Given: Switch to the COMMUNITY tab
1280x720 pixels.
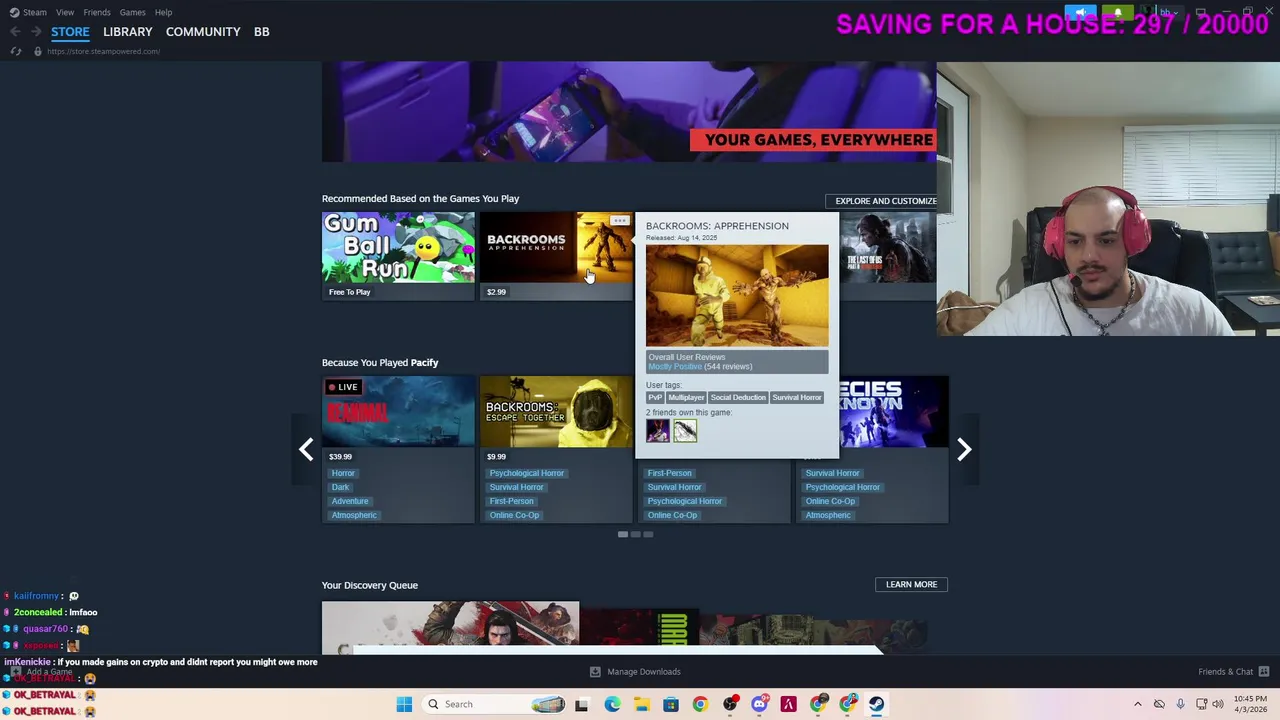Looking at the screenshot, I should (203, 32).
